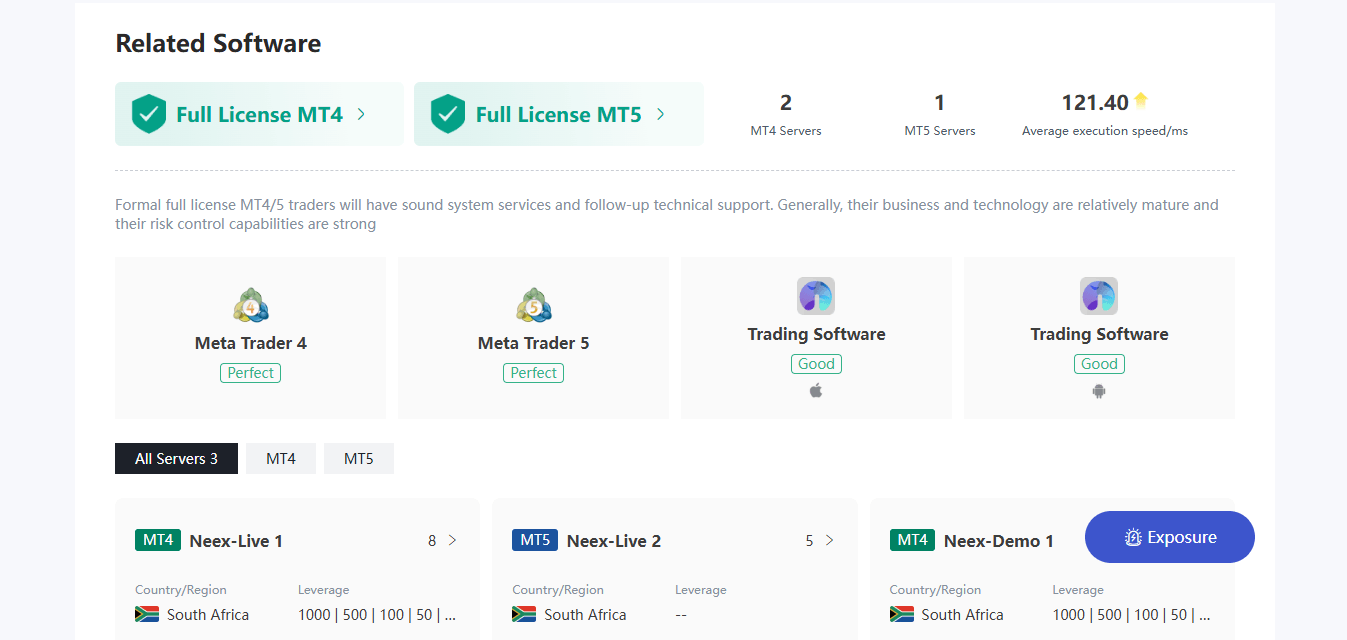Click the Good tag on the Apple Trading Software
Viewport: 1347px width, 640px height.
[x=816, y=364]
